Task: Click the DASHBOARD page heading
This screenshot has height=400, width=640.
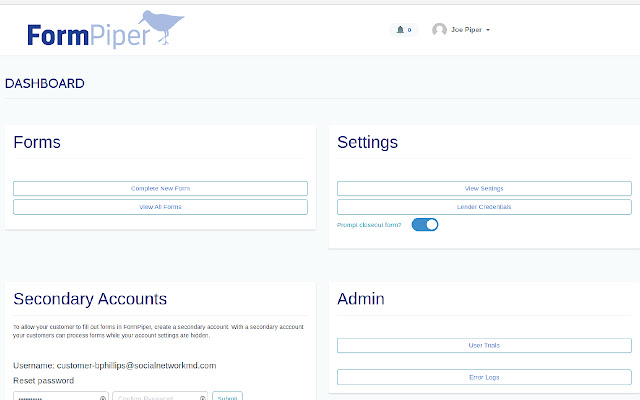Action: pos(44,84)
